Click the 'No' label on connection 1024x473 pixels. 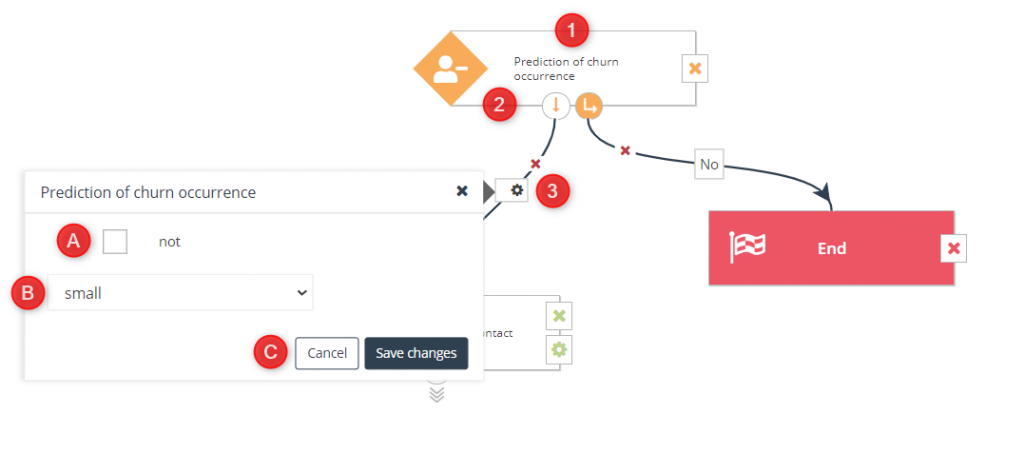[x=709, y=165]
